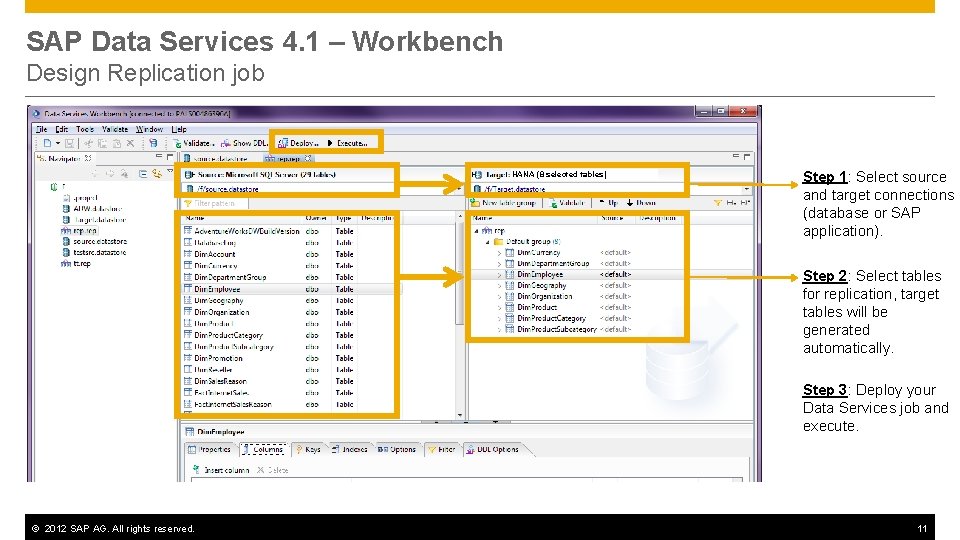Image resolution: width=960 pixels, height=540 pixels.
Task: Click the New file toolbar icon
Action: coord(47,143)
